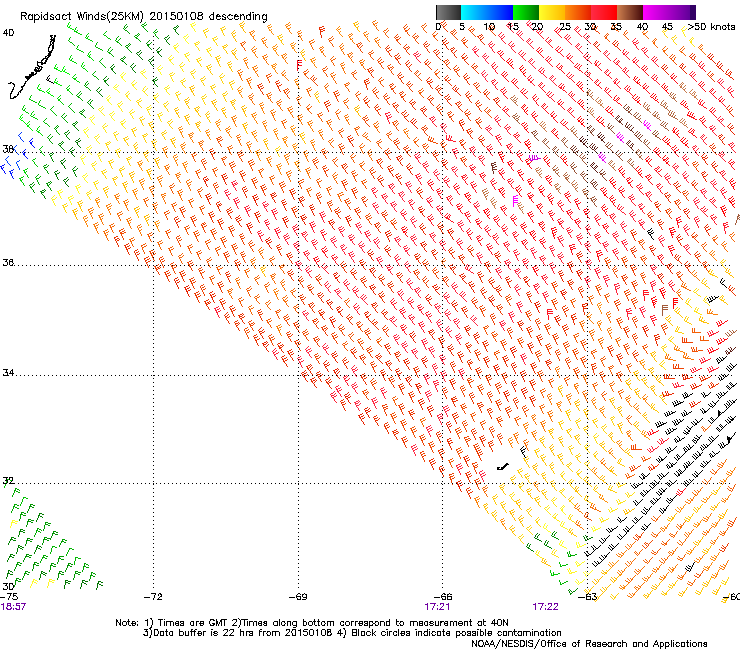The image size is (740, 650).
Task: Select the yellow 20-25 knots legend segment
Action: tap(552, 12)
